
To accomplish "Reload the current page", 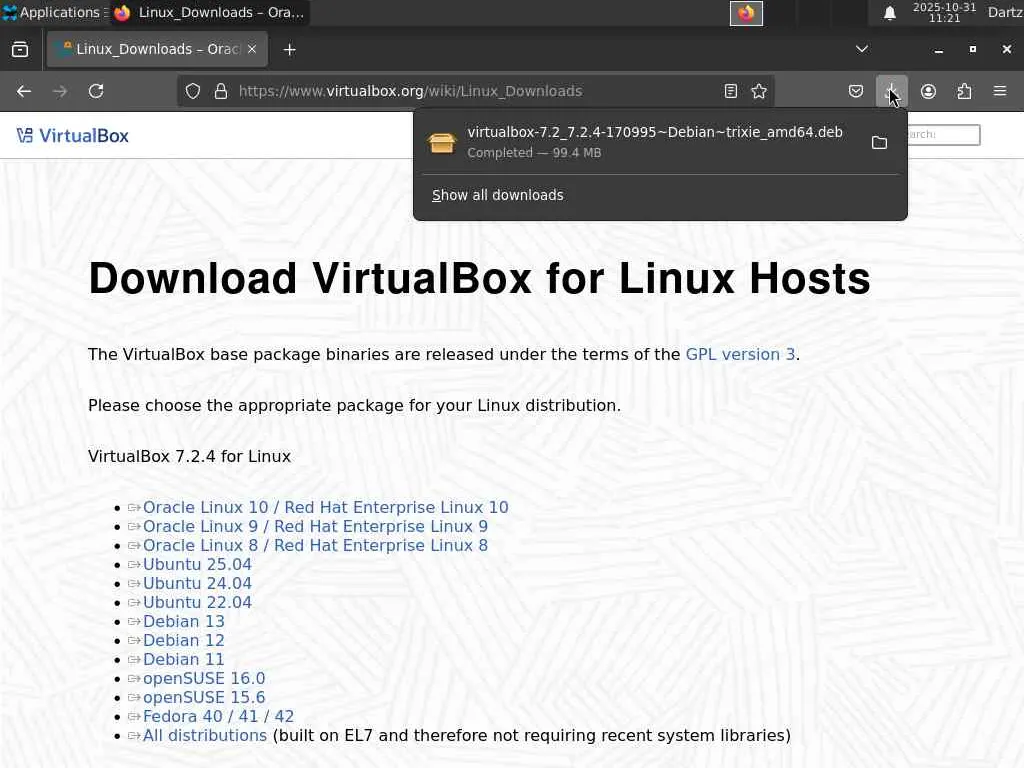I will point(96,91).
